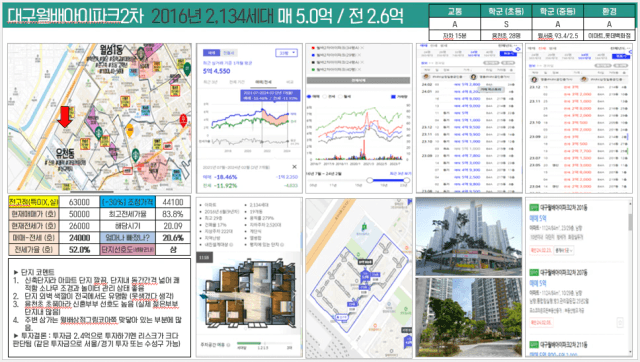Image resolution: width=640 pixels, height=362 pixels.
Task: Open 대구월배아이파크2차 207동 listing title
Action: pyautogui.click(x=564, y=272)
